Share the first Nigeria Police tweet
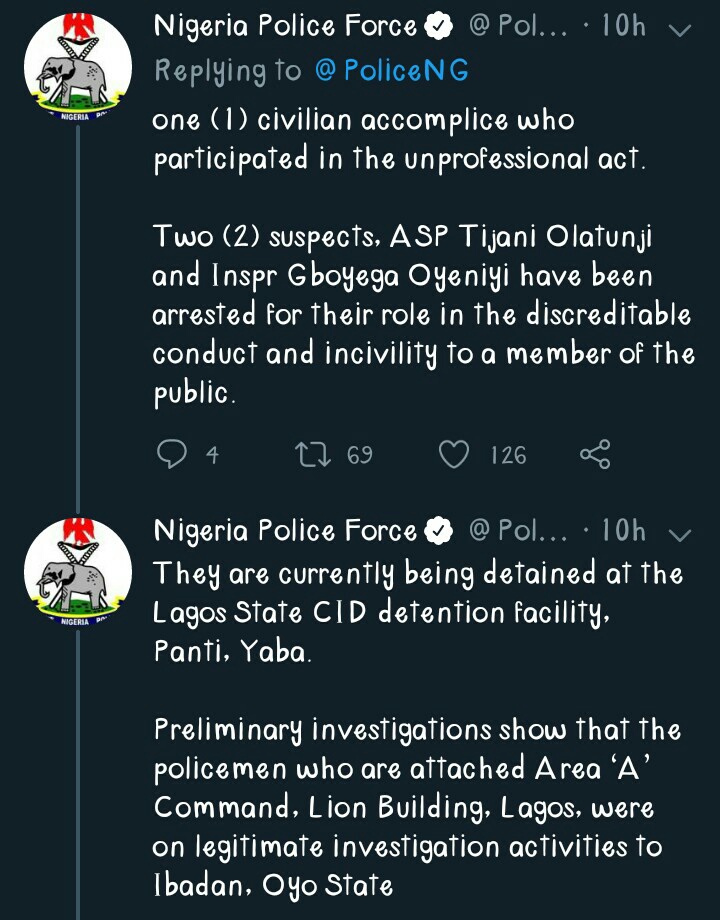This screenshot has width=720, height=920. 594,456
